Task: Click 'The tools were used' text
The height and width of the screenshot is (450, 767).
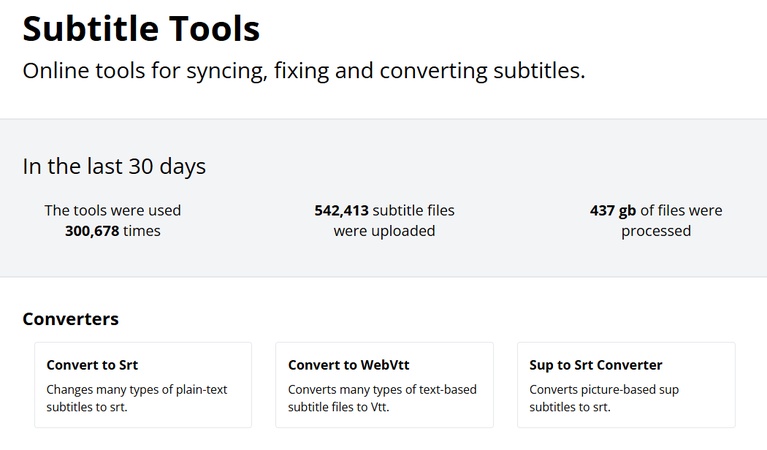Action: tap(113, 211)
